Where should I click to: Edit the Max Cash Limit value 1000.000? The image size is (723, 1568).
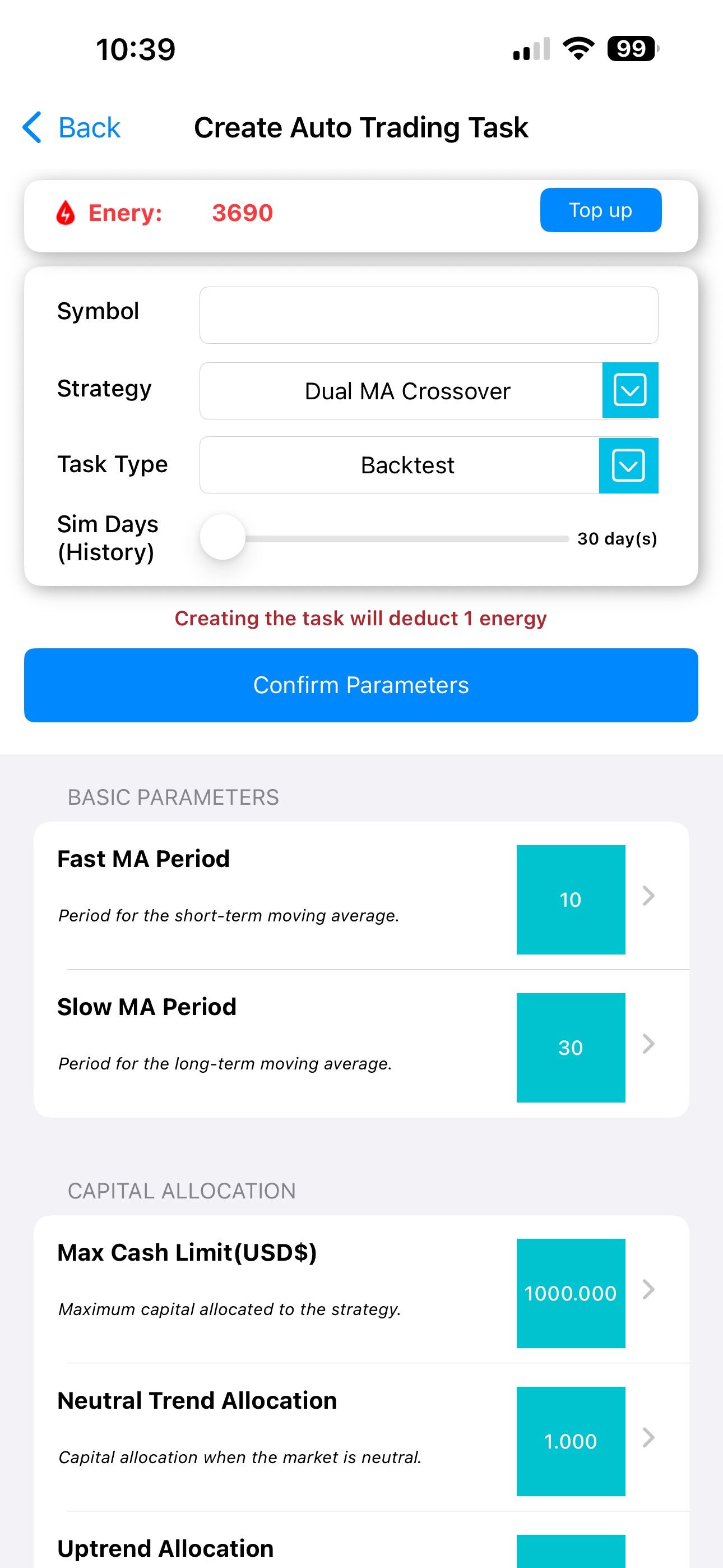(x=570, y=1293)
